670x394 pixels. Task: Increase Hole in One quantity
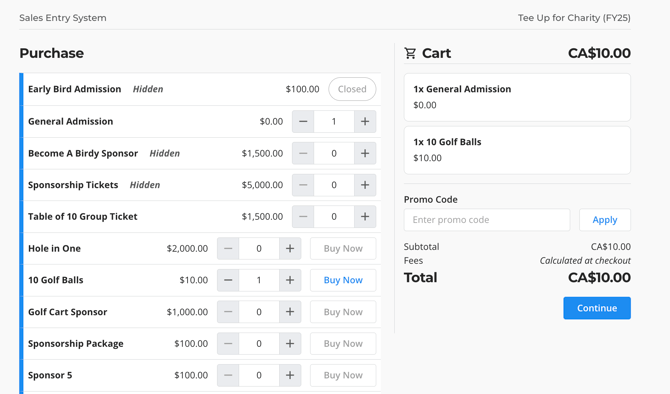coord(290,248)
